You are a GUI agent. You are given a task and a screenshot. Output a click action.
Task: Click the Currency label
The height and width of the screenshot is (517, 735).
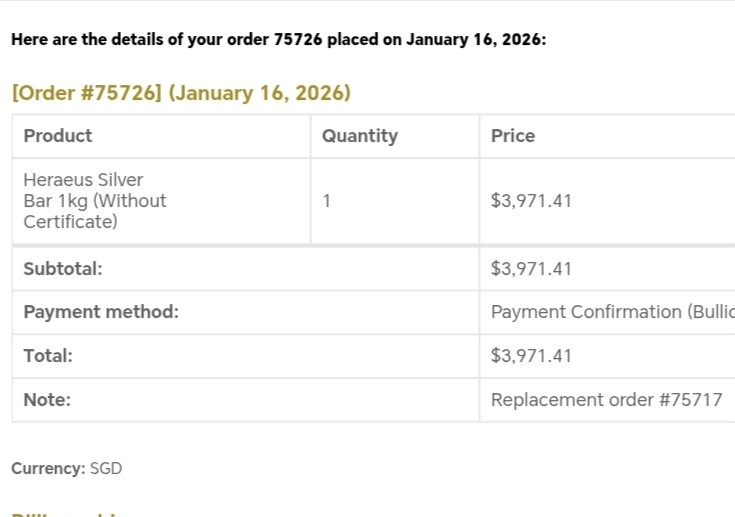click(47, 468)
